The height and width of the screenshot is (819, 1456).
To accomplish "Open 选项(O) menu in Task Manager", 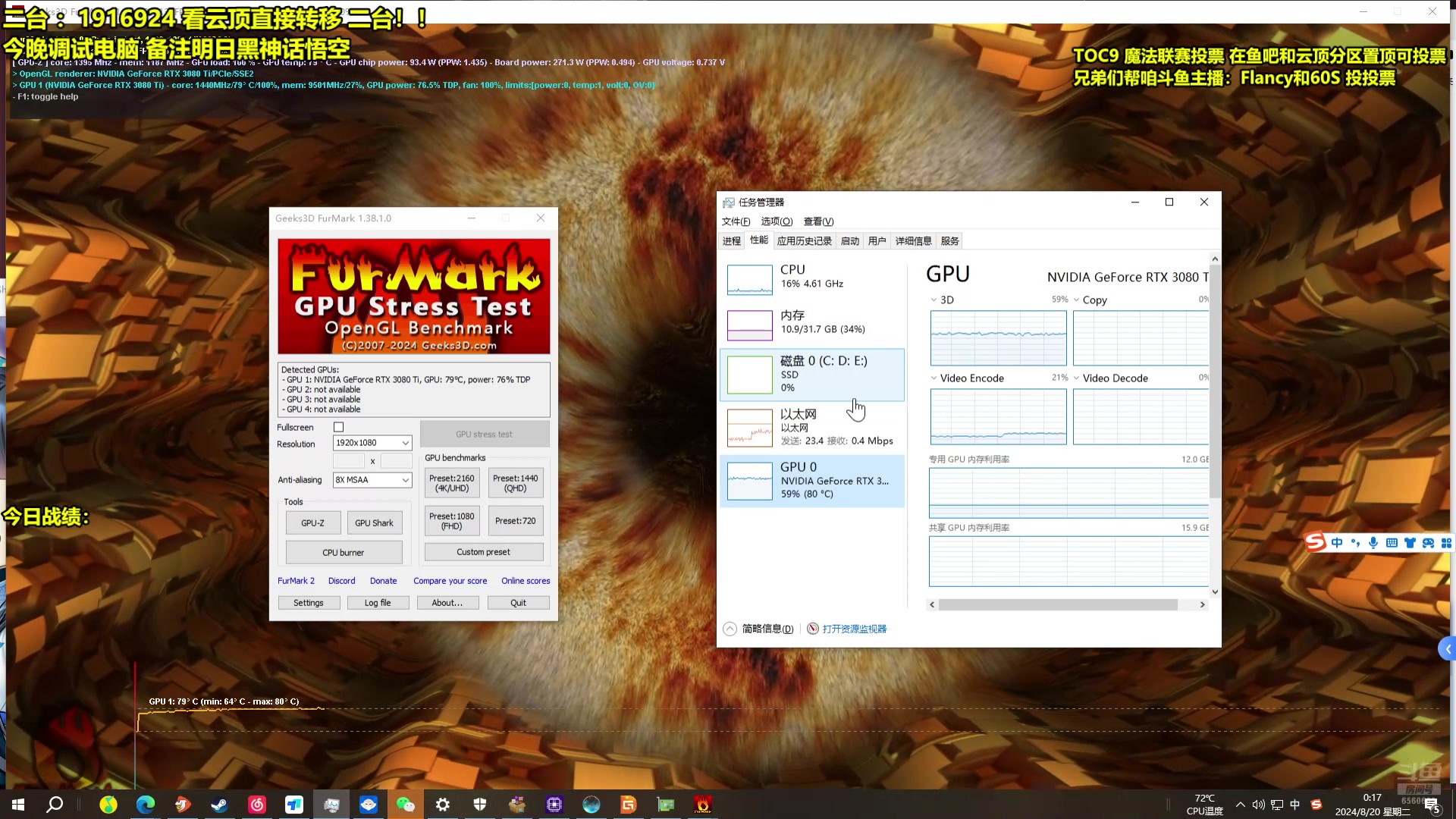I will point(777,221).
